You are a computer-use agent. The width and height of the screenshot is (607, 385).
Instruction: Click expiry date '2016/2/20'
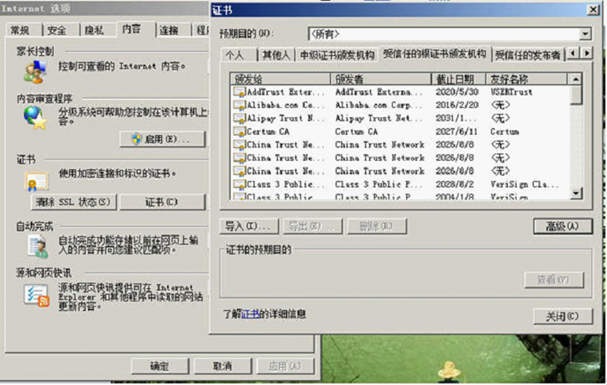click(x=457, y=105)
